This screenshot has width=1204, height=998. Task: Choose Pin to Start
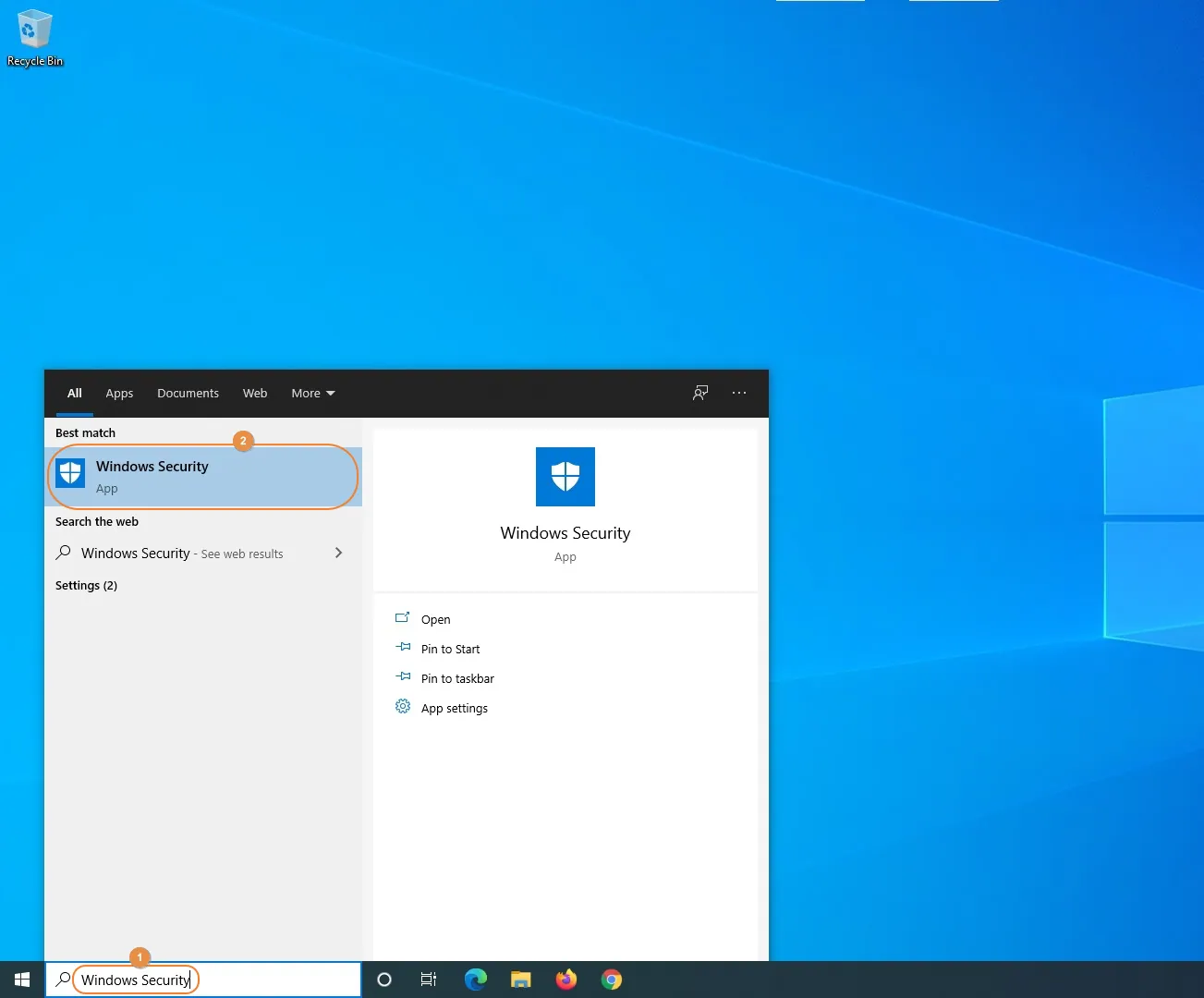point(450,649)
